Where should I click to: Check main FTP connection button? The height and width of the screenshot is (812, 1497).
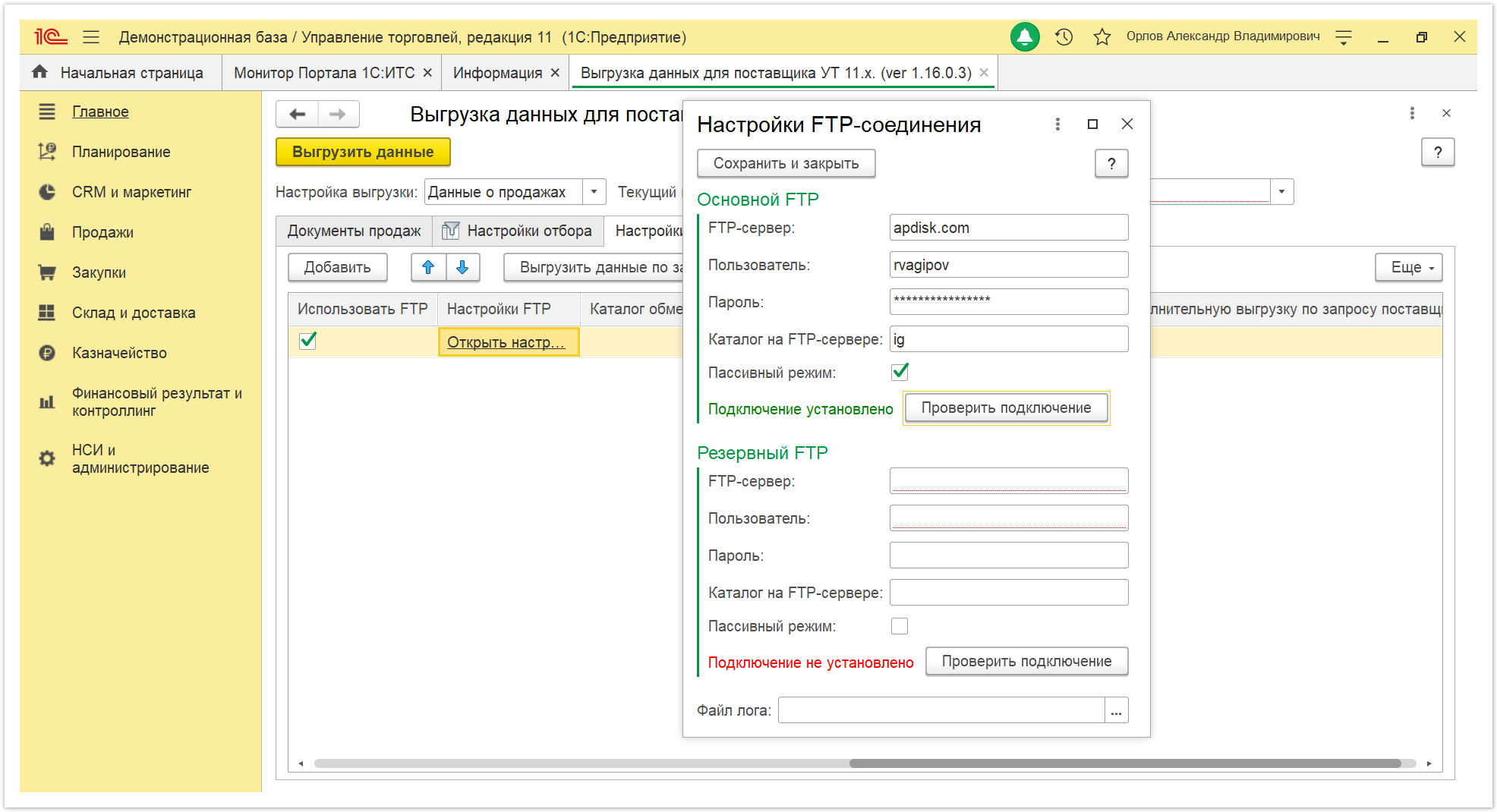coord(1006,408)
